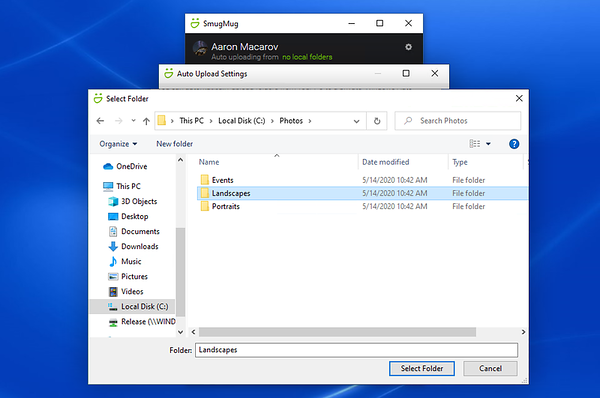Change view layout icon
This screenshot has height=398, width=600.
click(x=474, y=144)
